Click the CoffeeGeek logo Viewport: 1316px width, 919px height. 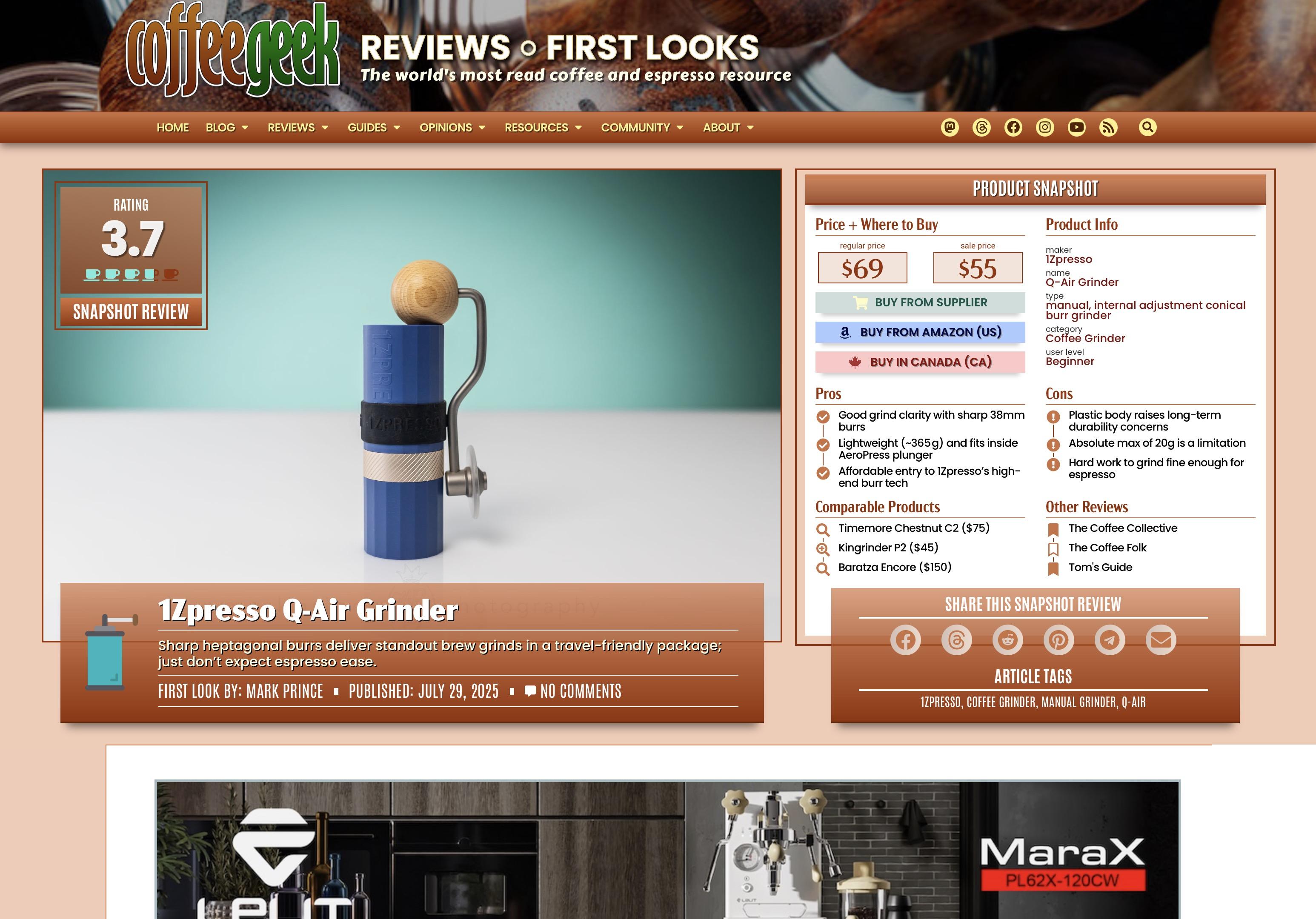pyautogui.click(x=233, y=50)
